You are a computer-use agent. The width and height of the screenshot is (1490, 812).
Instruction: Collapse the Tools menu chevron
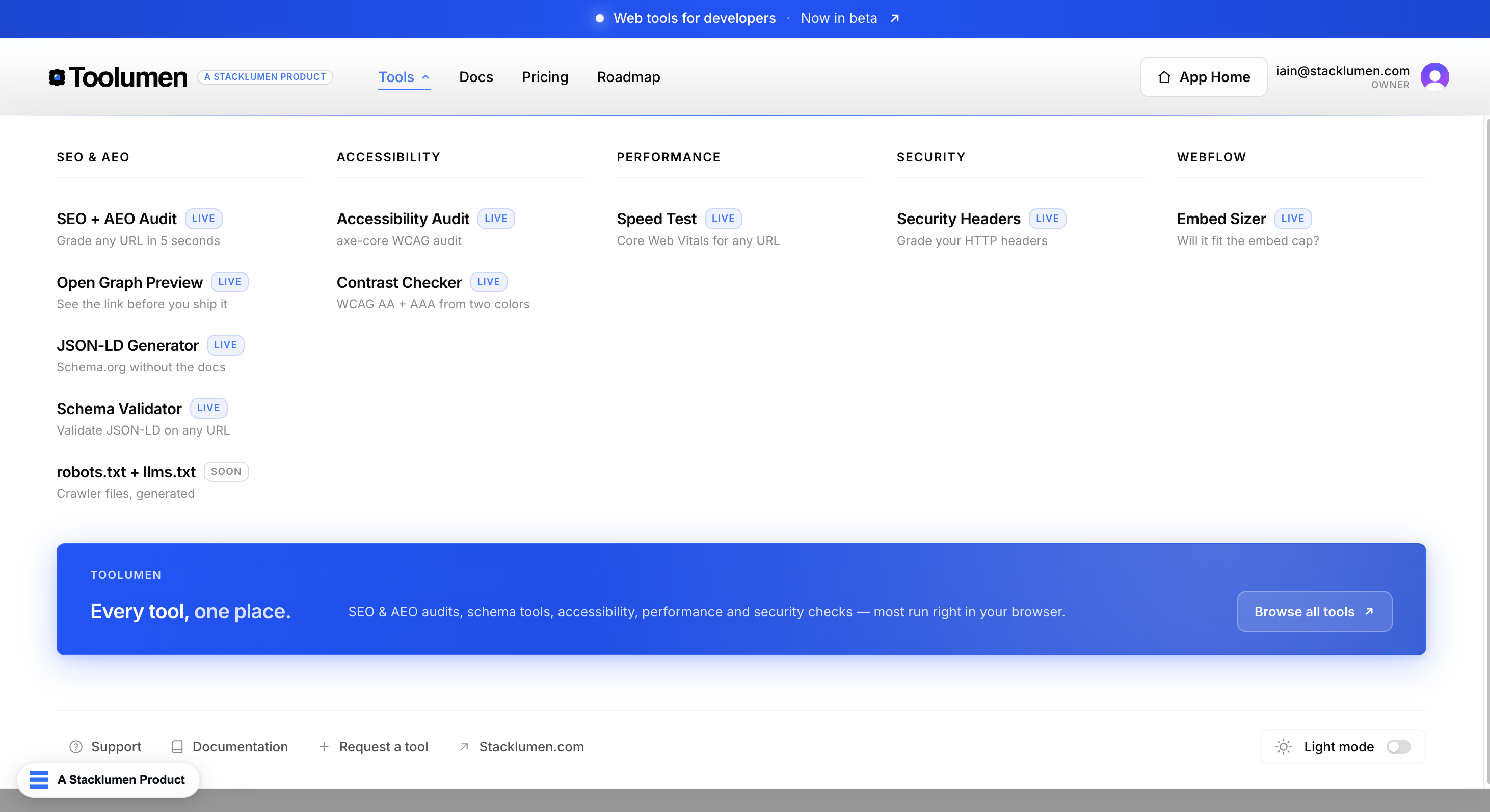pos(425,77)
